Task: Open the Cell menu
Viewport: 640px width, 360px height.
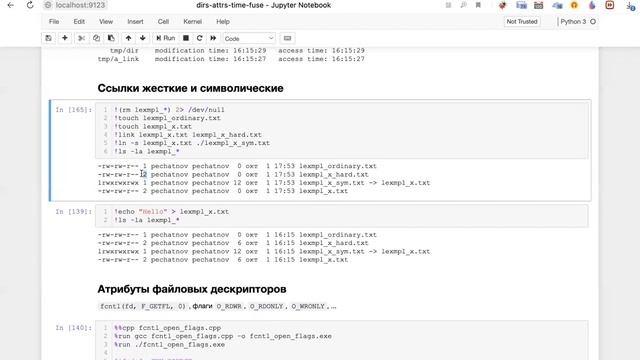Action: tap(163, 22)
